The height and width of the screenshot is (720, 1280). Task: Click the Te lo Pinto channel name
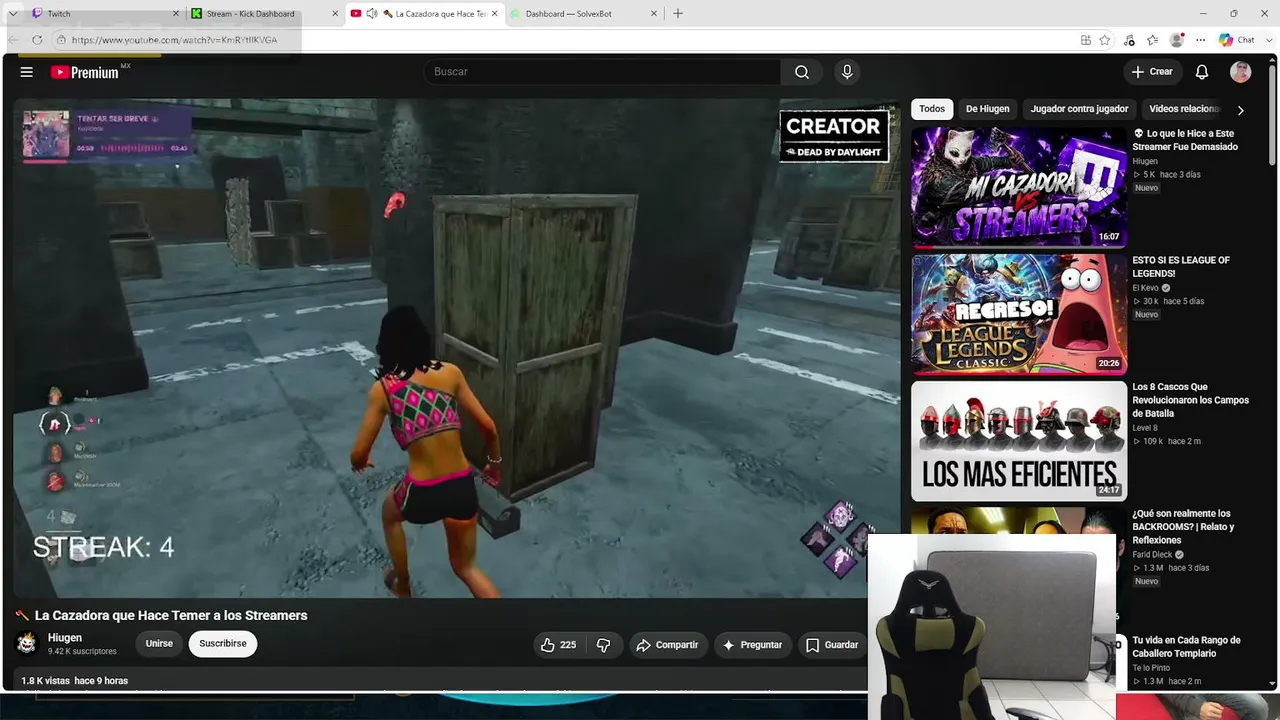1151,668
